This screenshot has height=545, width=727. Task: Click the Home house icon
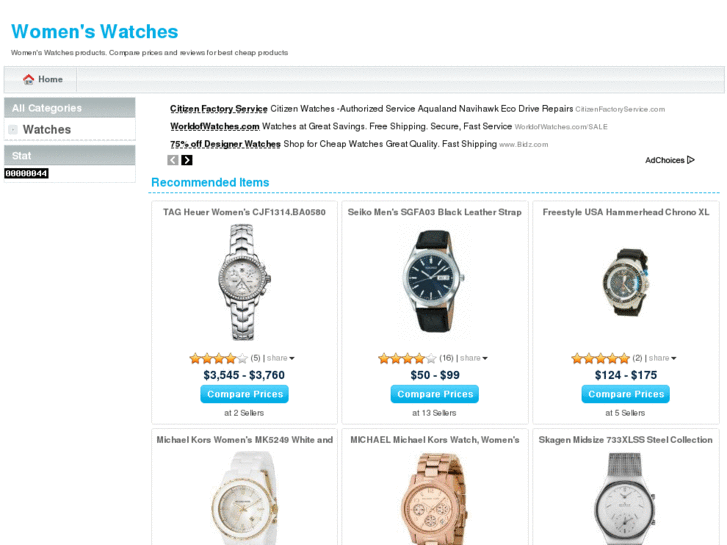point(28,79)
